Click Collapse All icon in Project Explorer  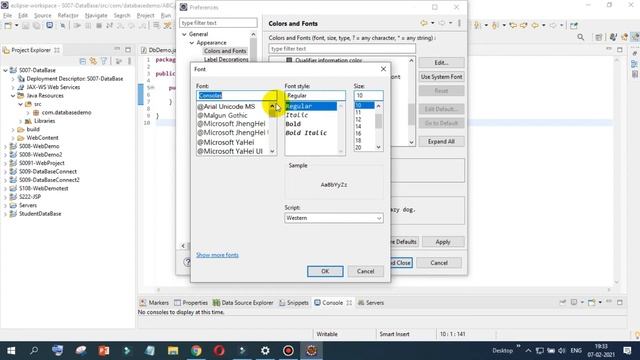click(x=83, y=61)
